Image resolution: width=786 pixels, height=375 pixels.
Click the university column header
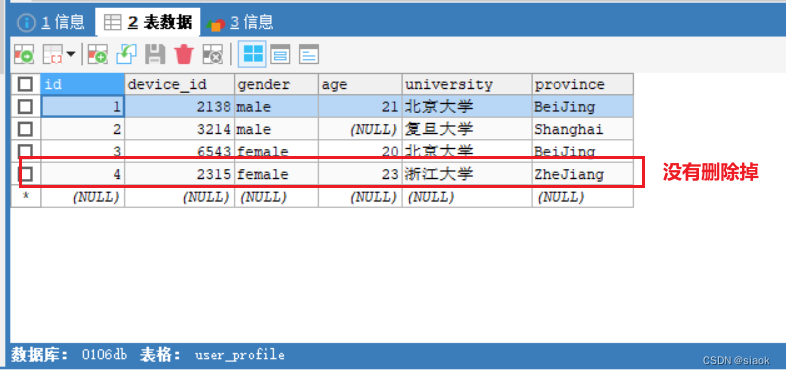pyautogui.click(x=467, y=84)
